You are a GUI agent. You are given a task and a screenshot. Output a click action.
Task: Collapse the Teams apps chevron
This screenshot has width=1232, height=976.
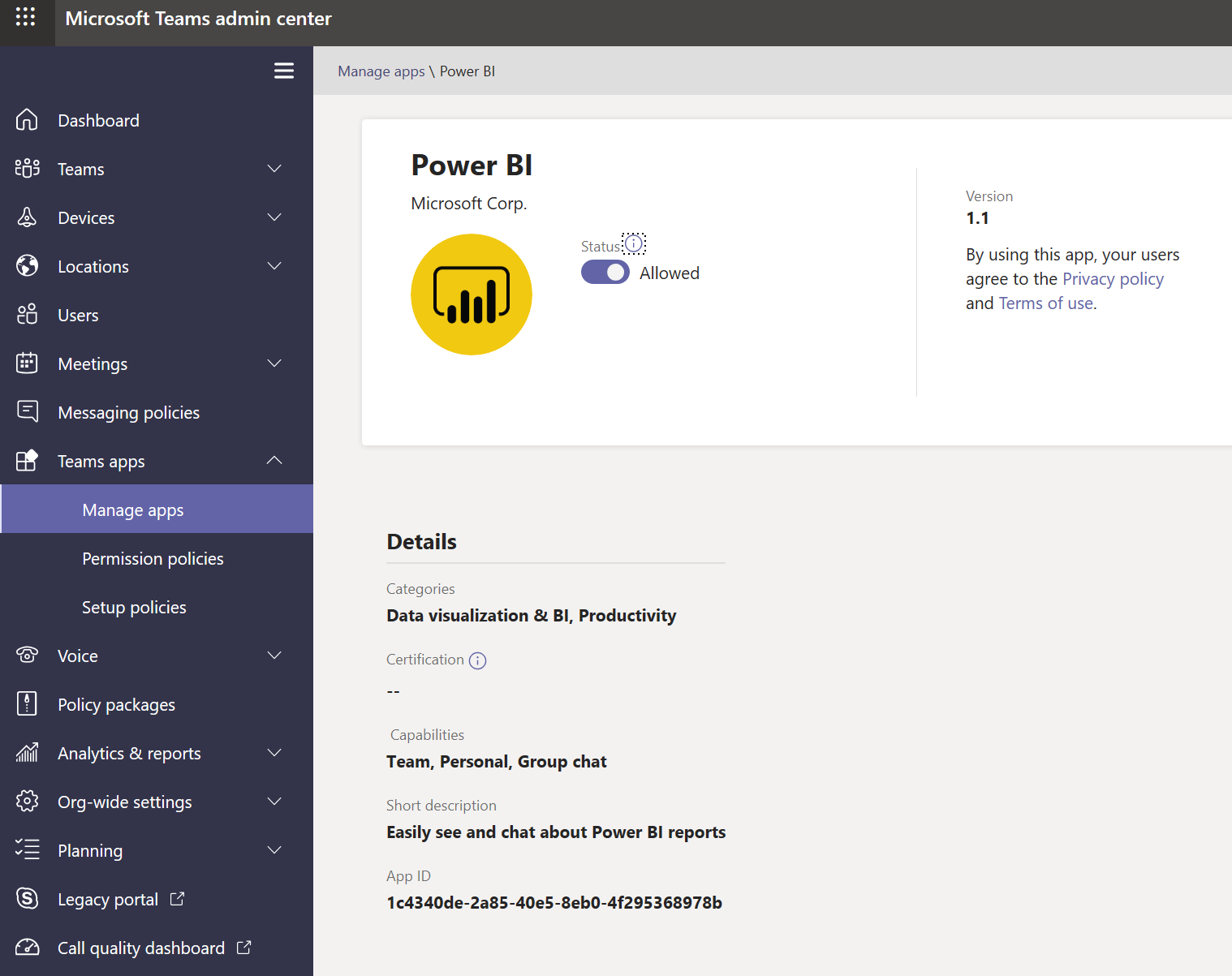coord(274,460)
